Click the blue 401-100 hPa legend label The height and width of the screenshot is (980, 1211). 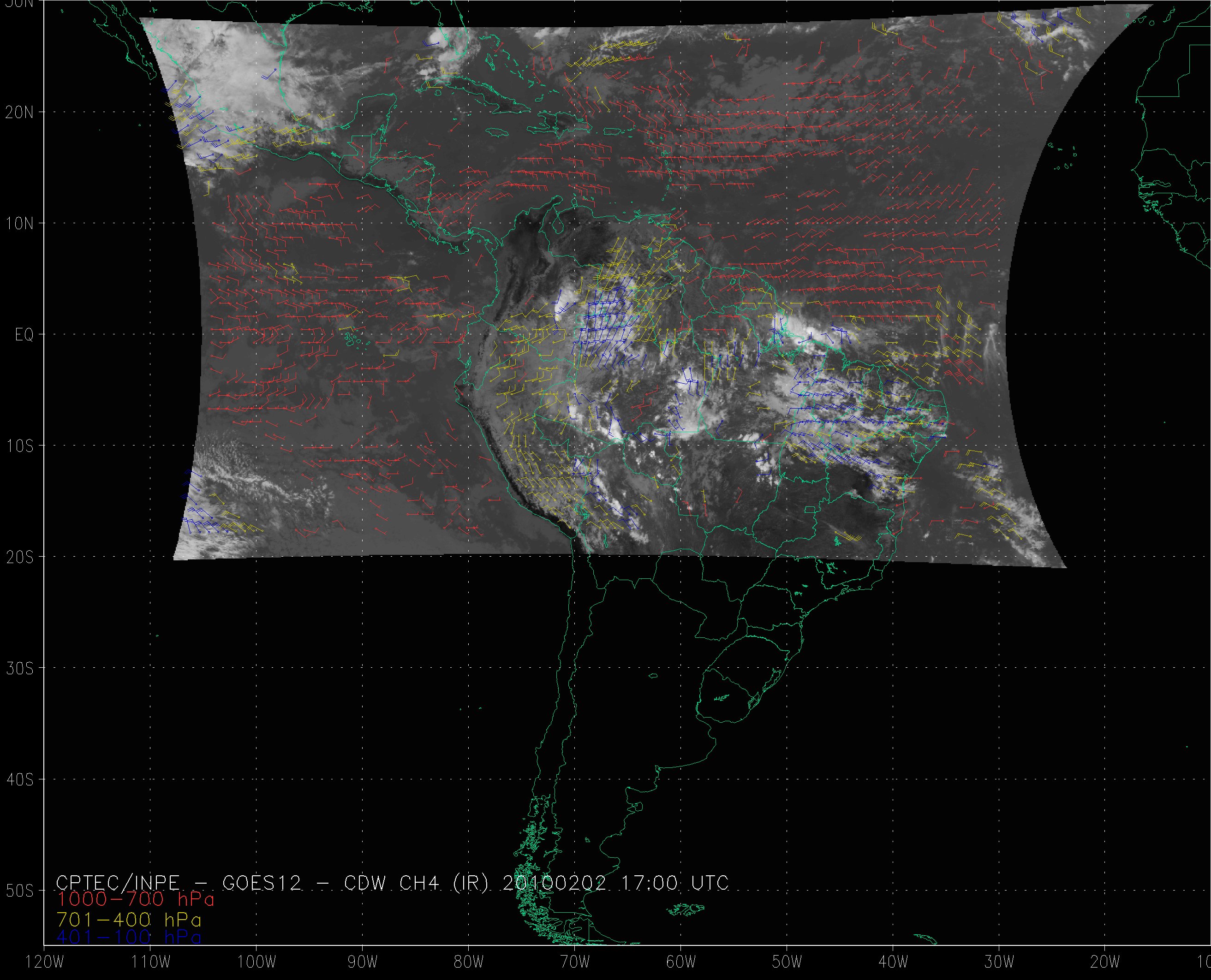pyautogui.click(x=129, y=937)
